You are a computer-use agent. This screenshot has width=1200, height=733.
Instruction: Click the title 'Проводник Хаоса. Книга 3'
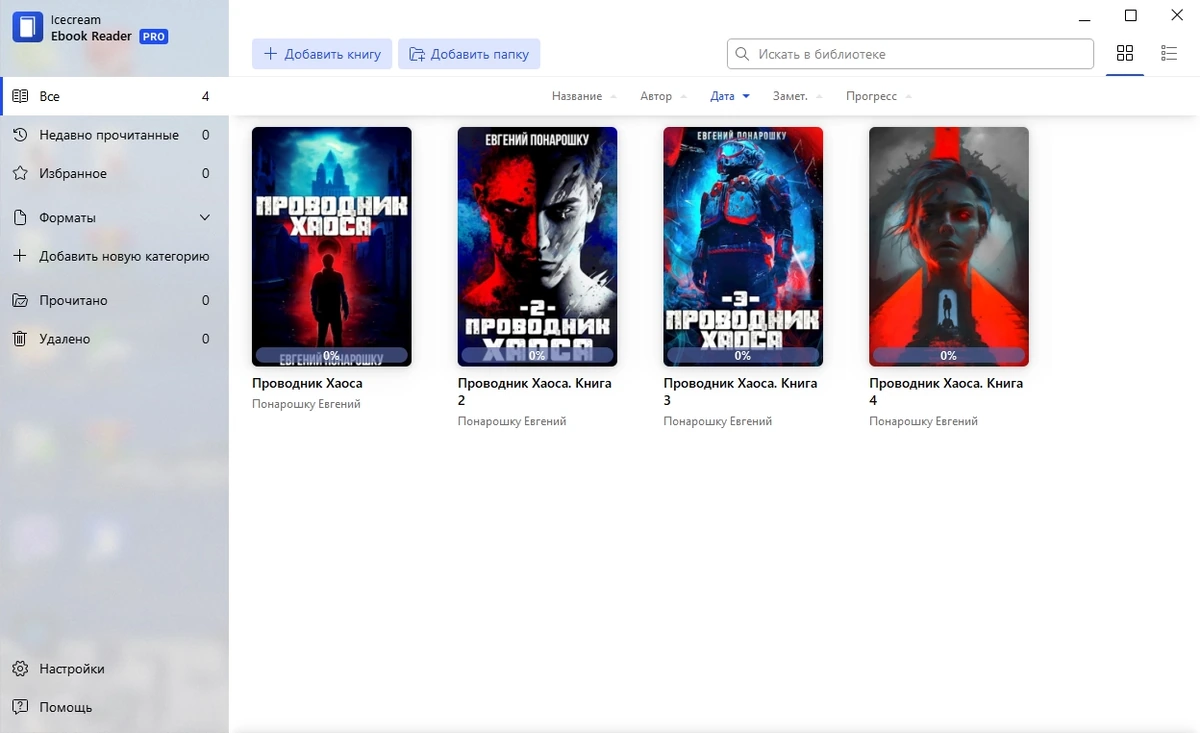(x=740, y=392)
